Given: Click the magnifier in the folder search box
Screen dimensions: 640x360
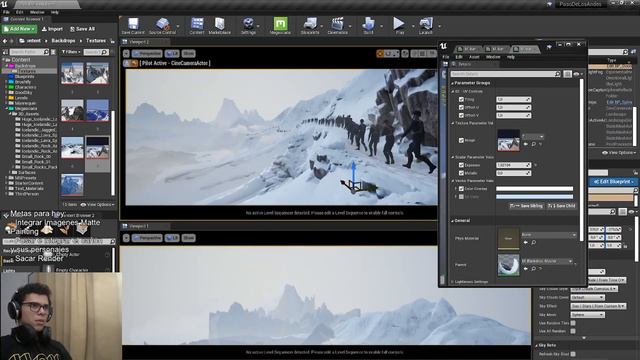Looking at the screenshot, I should (x=46, y=52).
